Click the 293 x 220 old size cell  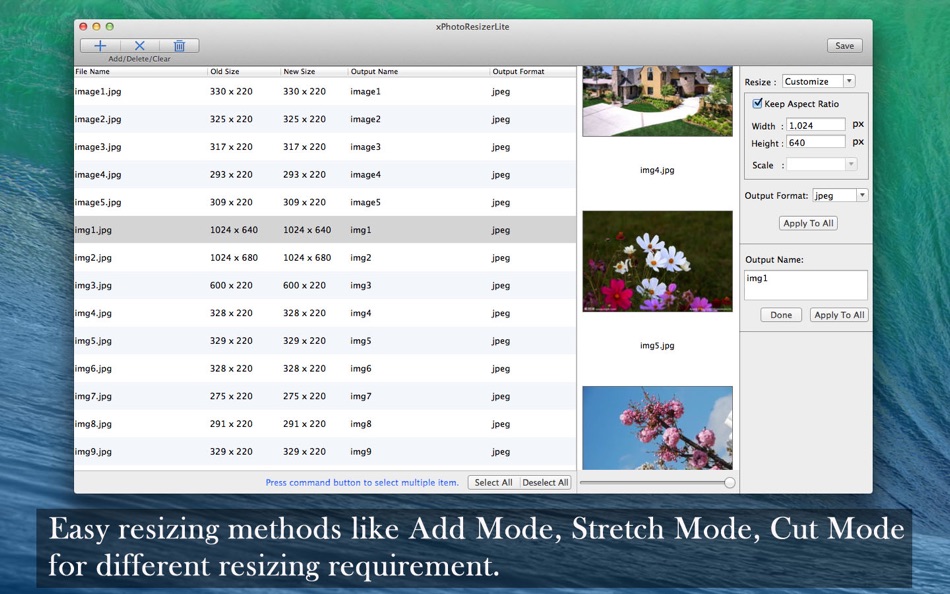point(231,175)
